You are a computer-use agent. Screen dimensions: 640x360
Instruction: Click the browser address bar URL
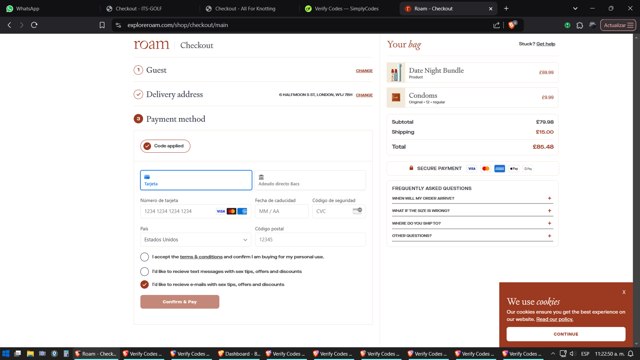tap(178, 25)
